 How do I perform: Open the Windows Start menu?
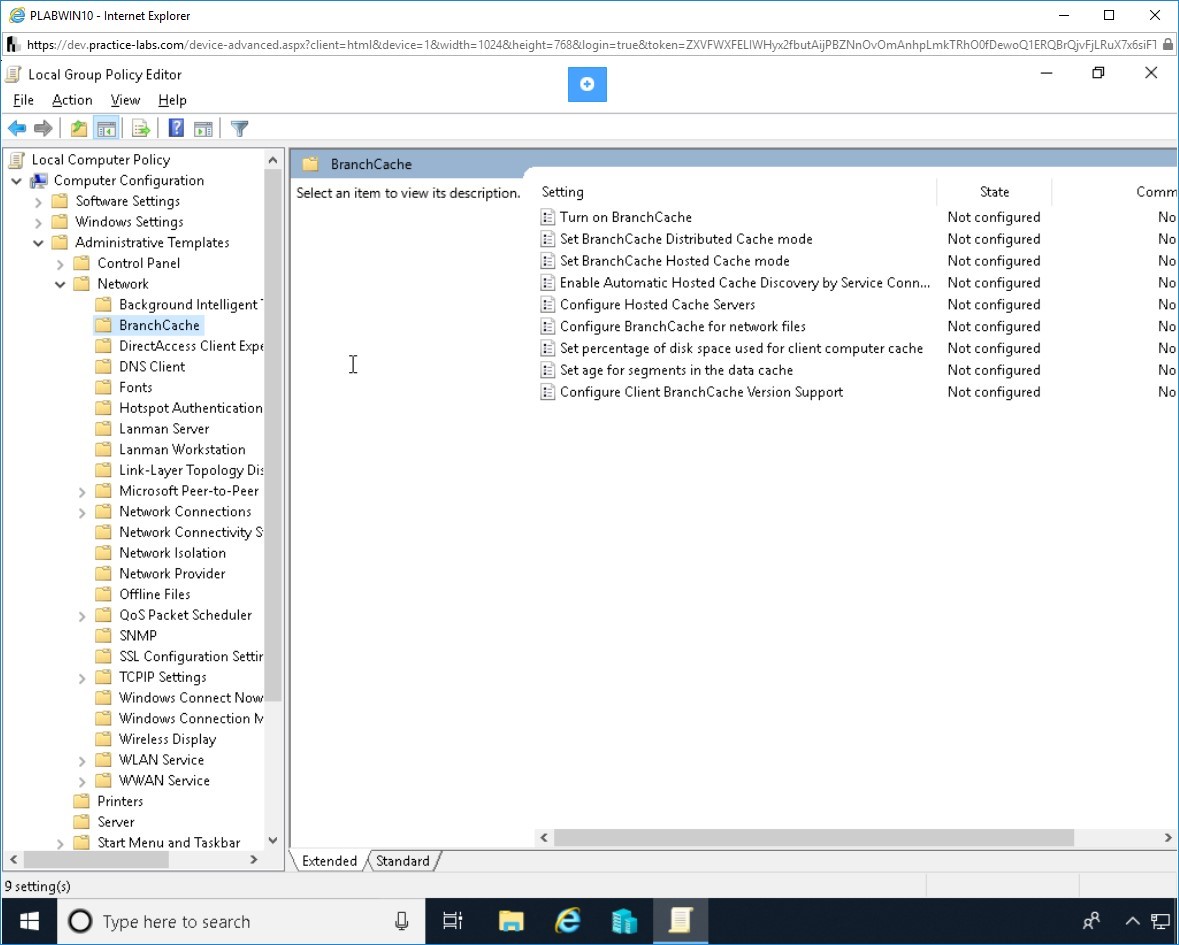coord(29,921)
